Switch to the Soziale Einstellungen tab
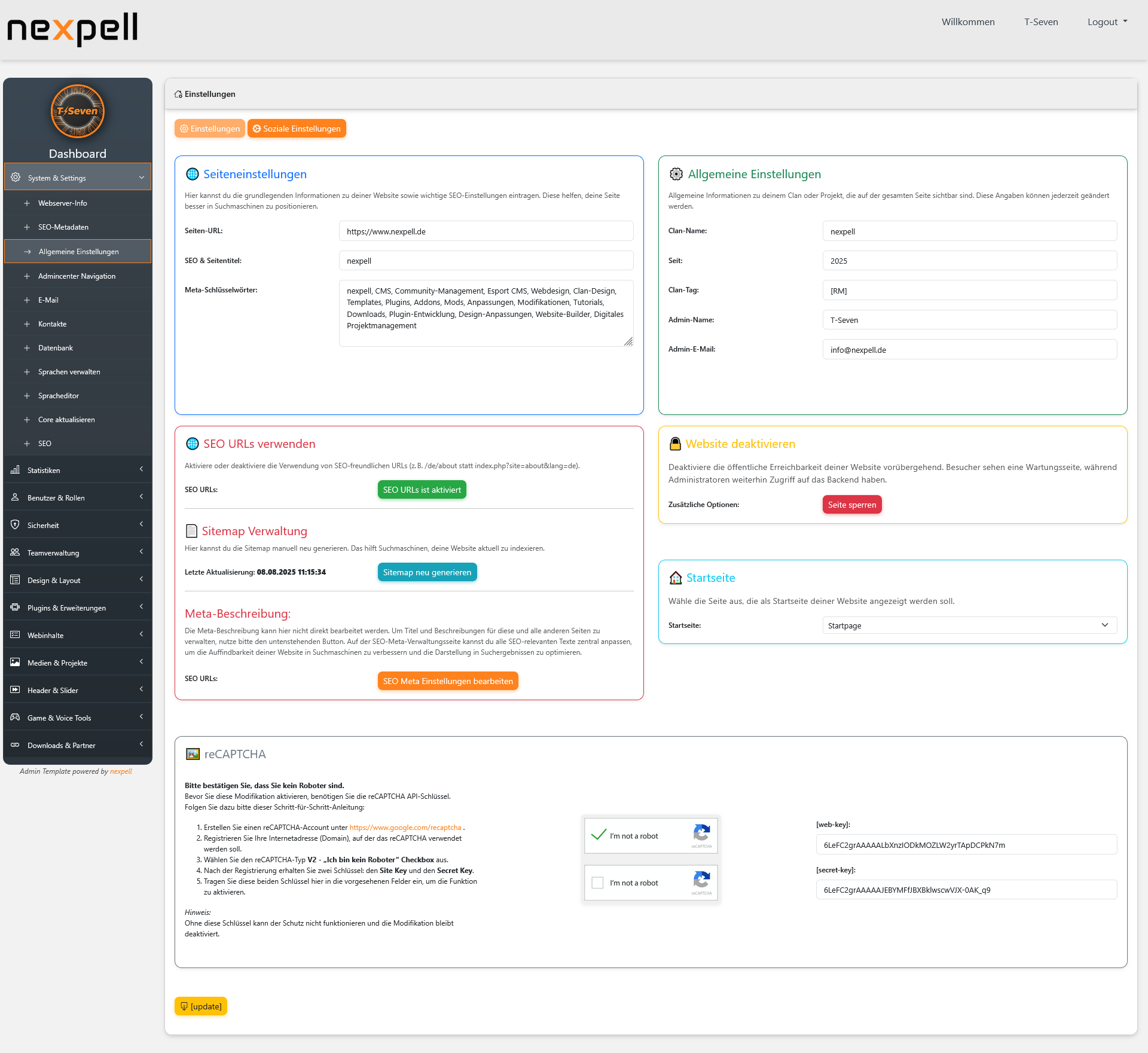 (297, 128)
